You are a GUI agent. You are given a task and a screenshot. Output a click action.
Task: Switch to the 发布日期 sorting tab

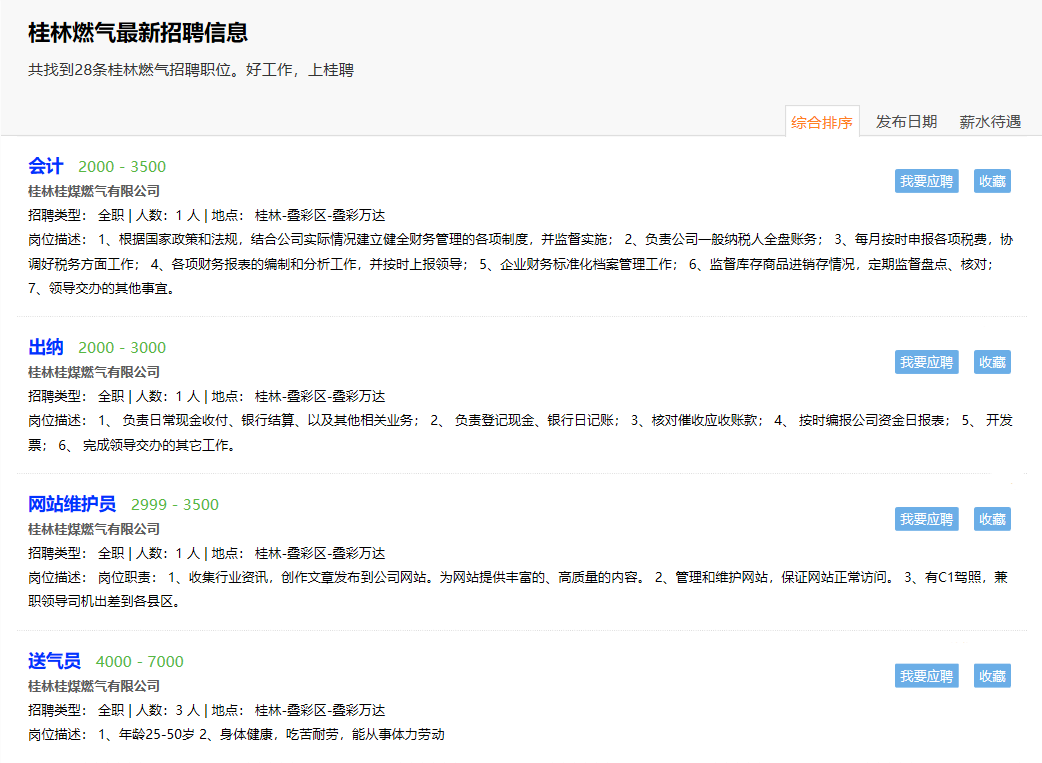906,122
